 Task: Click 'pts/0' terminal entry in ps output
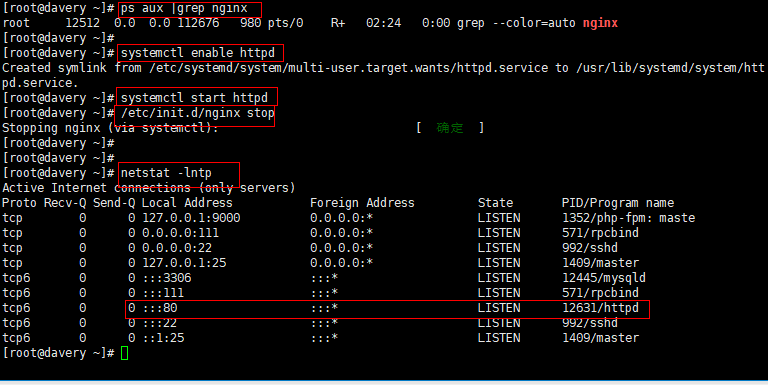click(286, 23)
